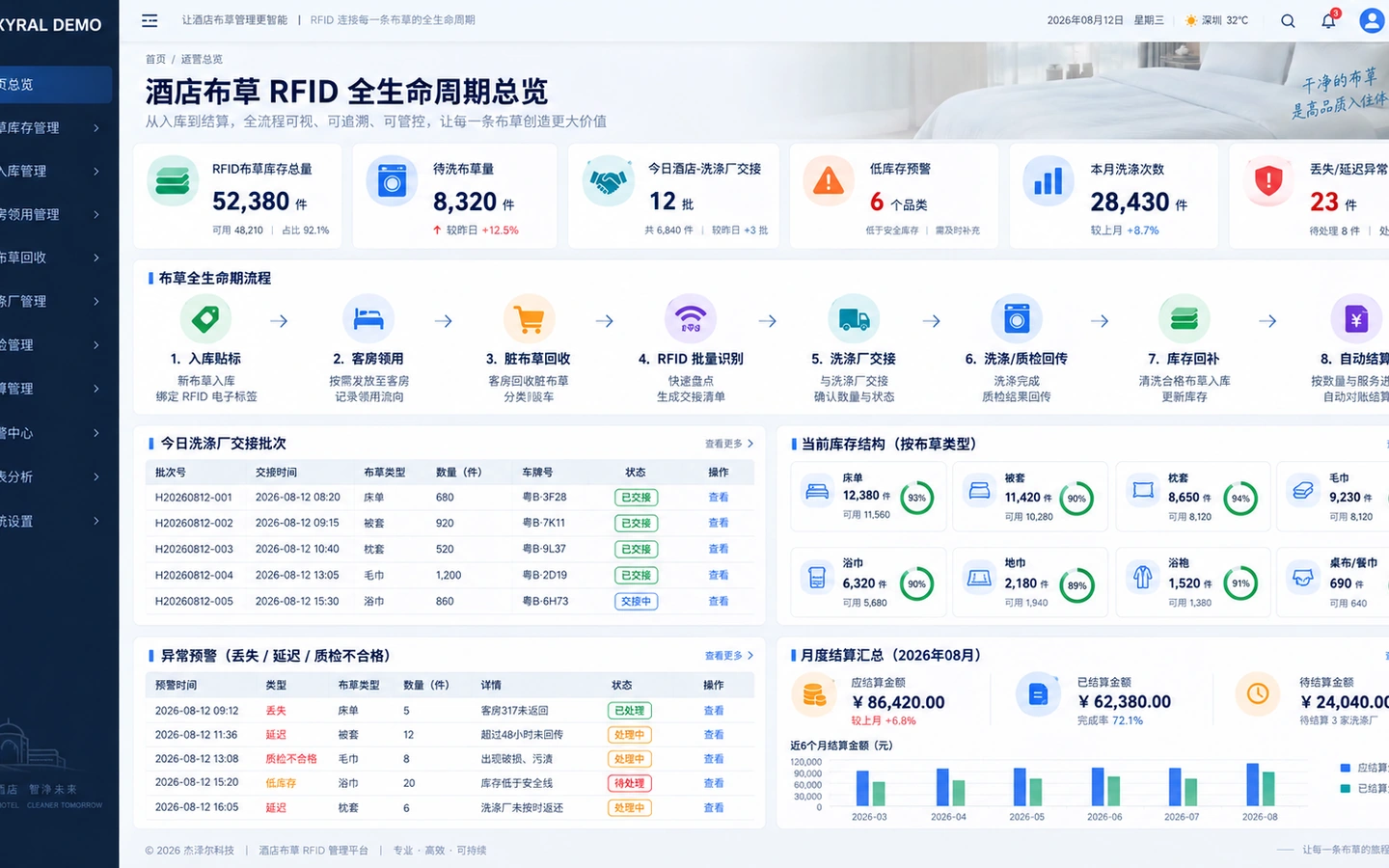Go to 首页 in the breadcrumb
1389x868 pixels.
pos(155,60)
